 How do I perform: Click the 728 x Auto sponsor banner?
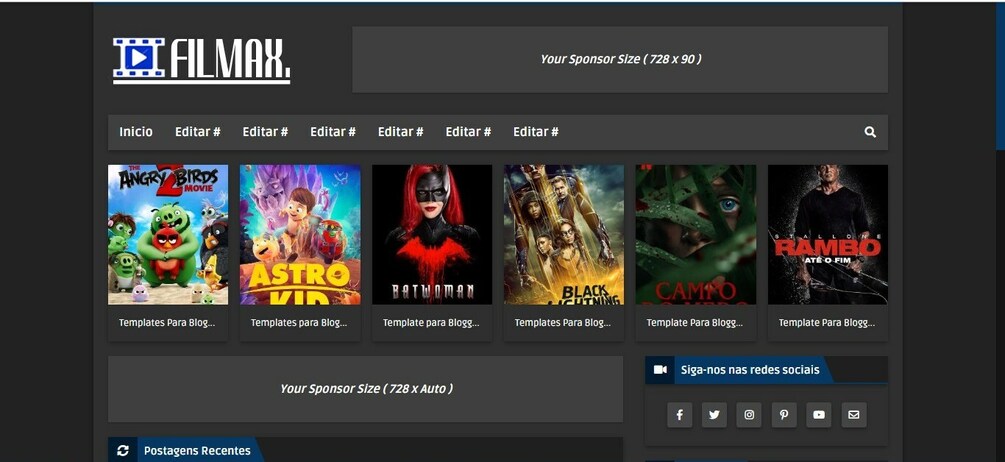click(365, 389)
